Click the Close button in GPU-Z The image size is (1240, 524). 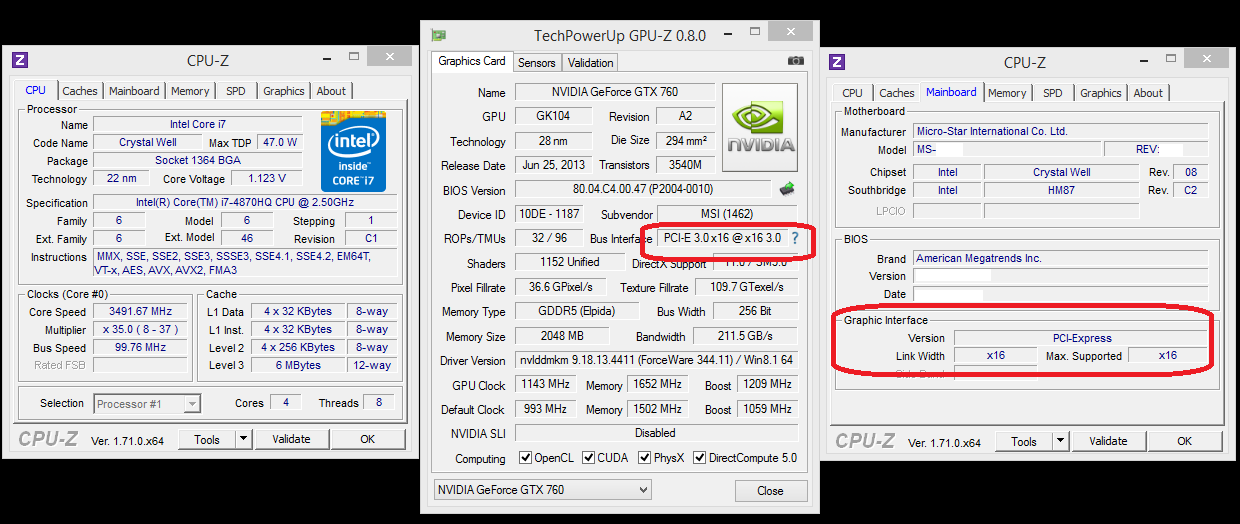tap(770, 491)
